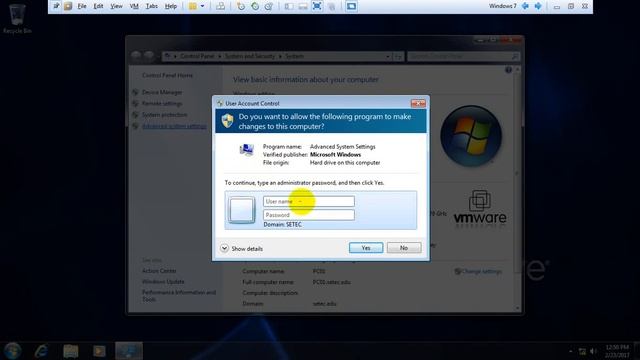This screenshot has width=640, height=360.
Task: Open the VMware Help menu
Action: [x=171, y=6]
